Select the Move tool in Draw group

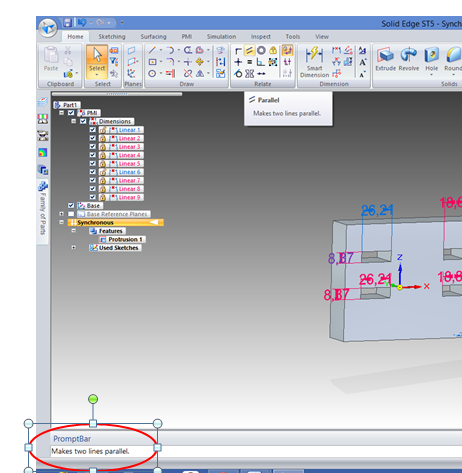[200, 62]
